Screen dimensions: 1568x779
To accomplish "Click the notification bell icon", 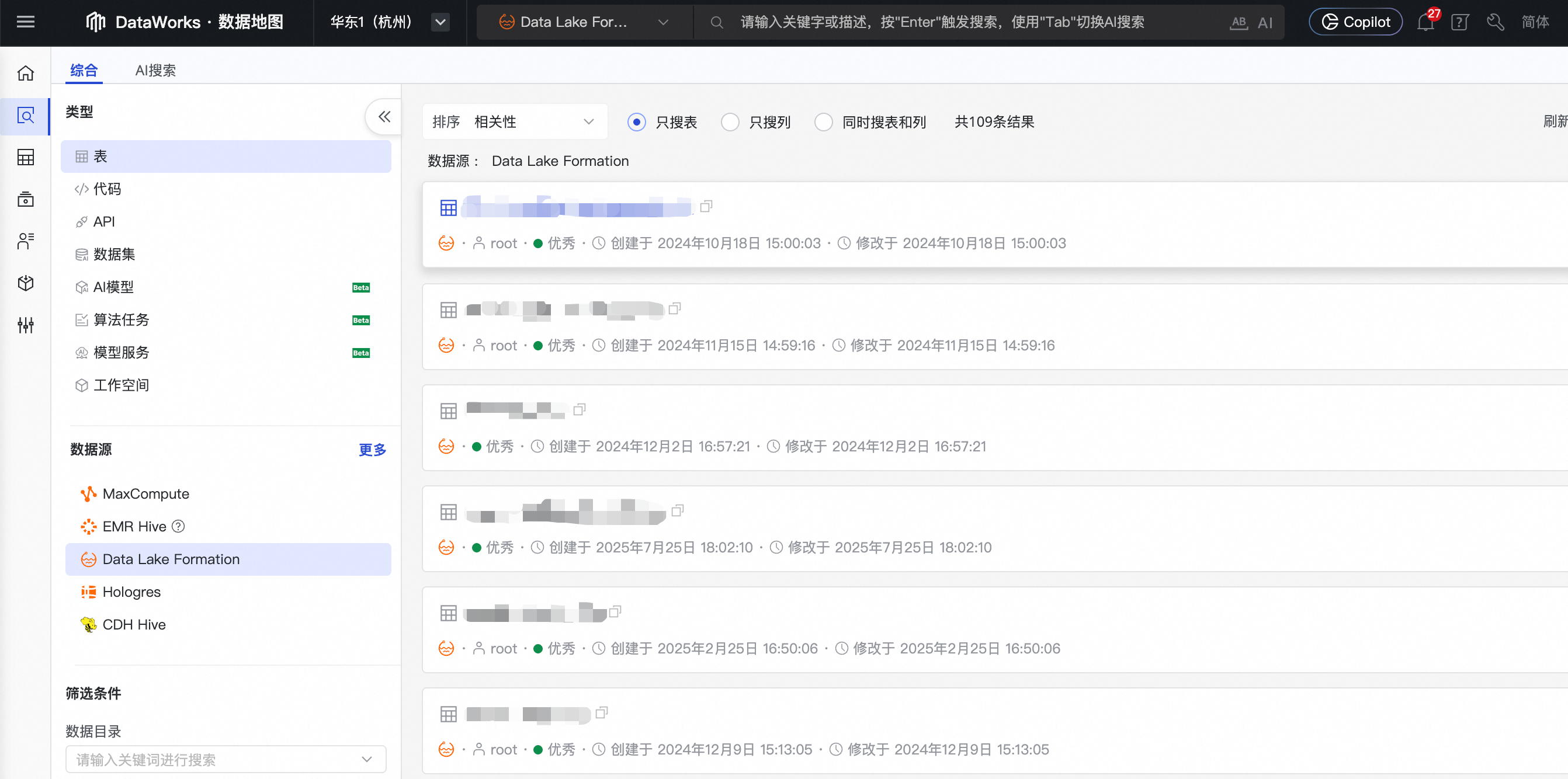I will [x=1424, y=23].
